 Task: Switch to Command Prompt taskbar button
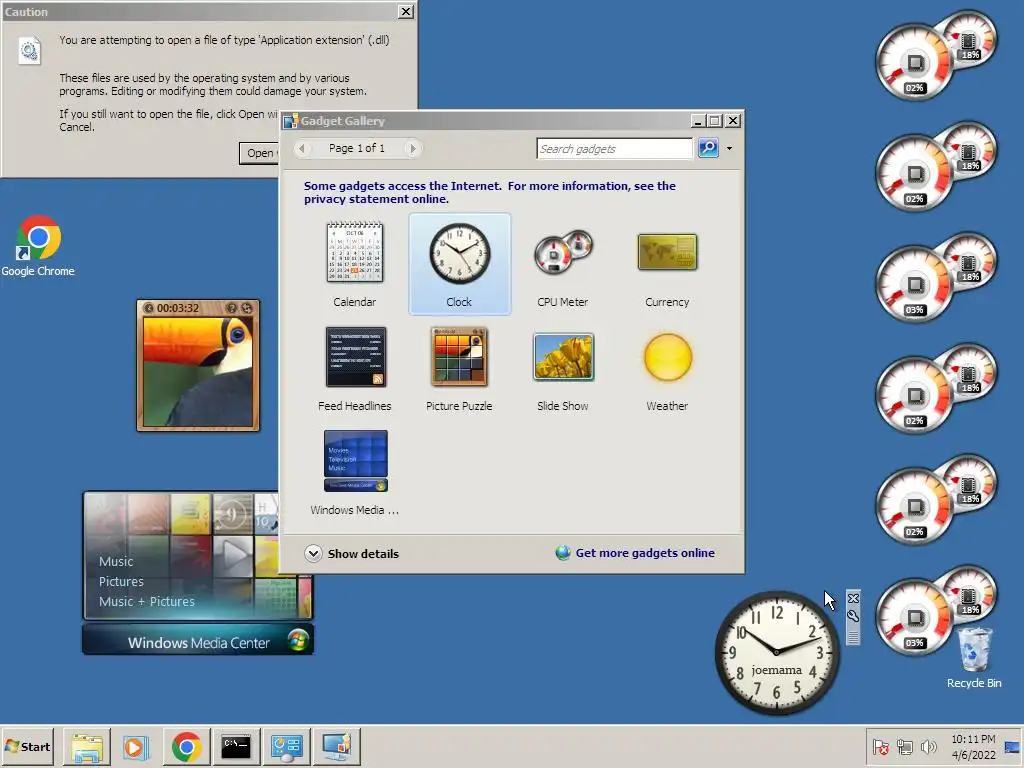(x=236, y=747)
